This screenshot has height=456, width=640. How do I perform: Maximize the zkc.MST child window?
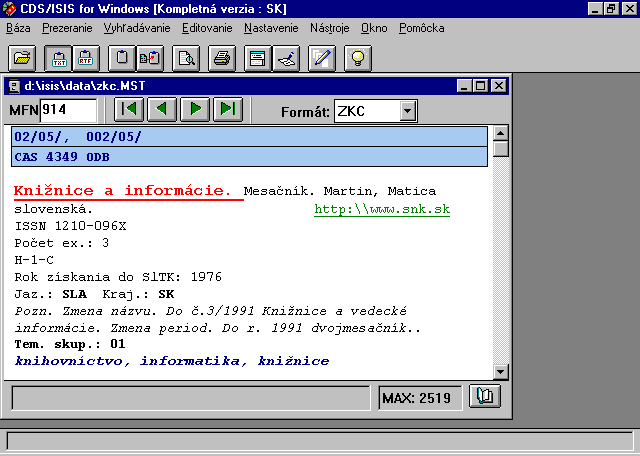tap(481, 86)
